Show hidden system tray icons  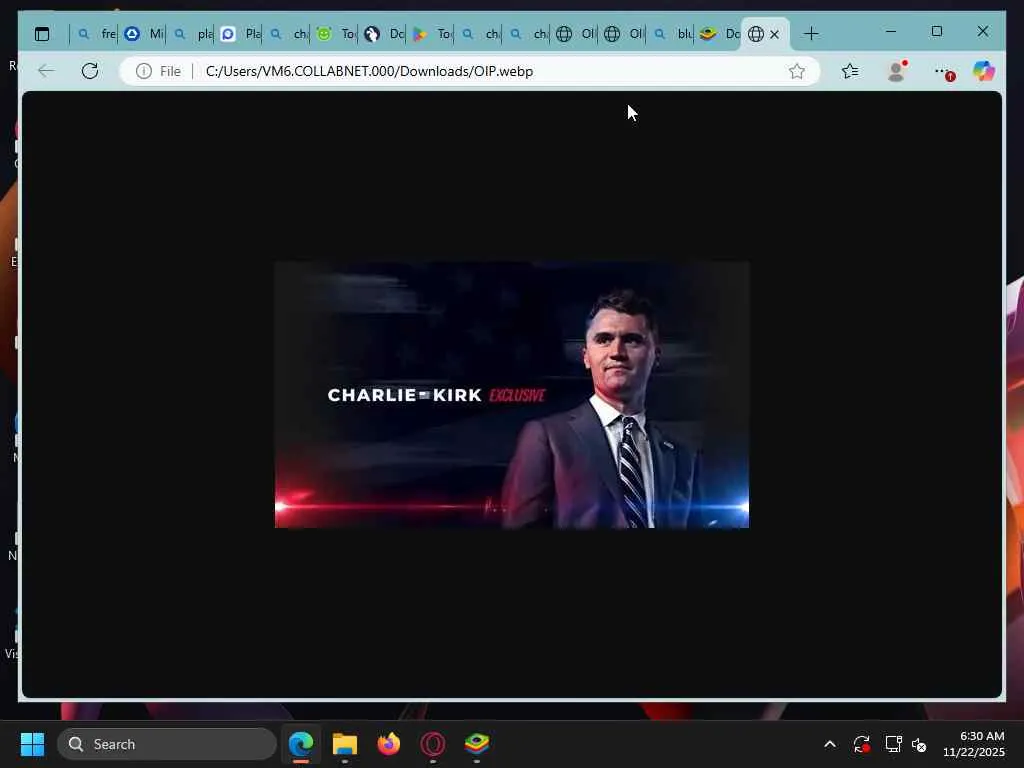click(x=829, y=744)
